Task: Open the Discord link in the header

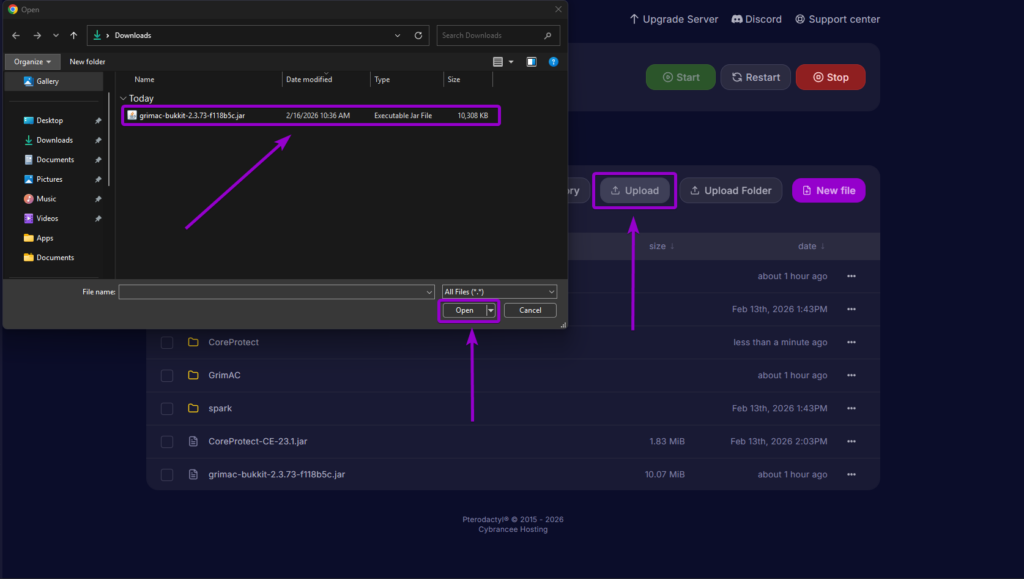Action: point(756,18)
